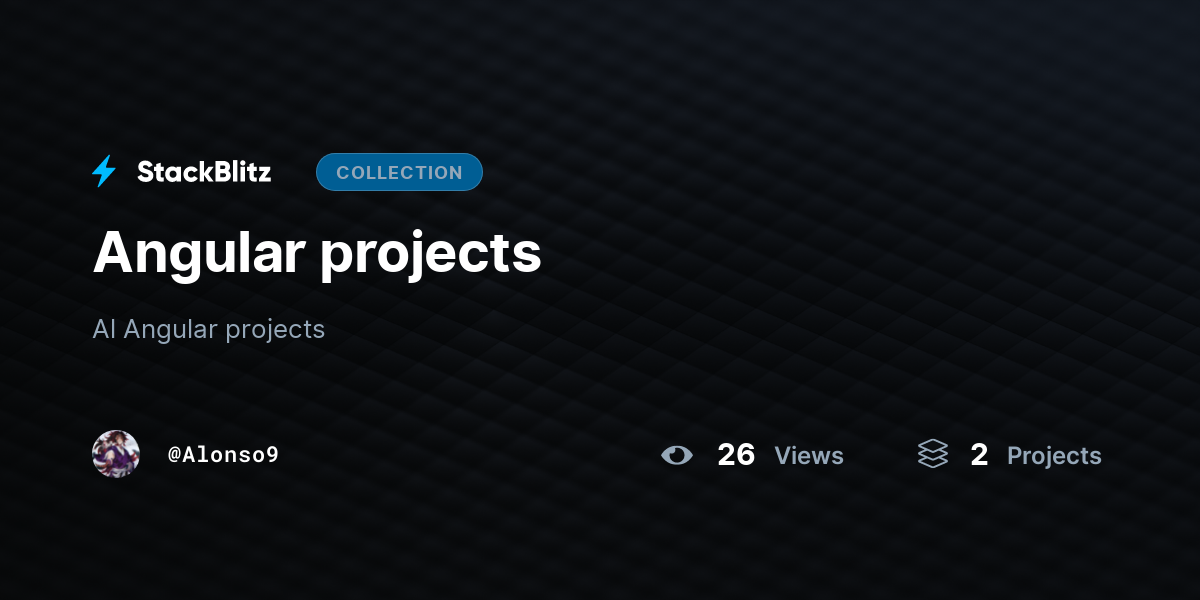Click the 26 views count number
This screenshot has width=1200, height=600.
coord(736,455)
